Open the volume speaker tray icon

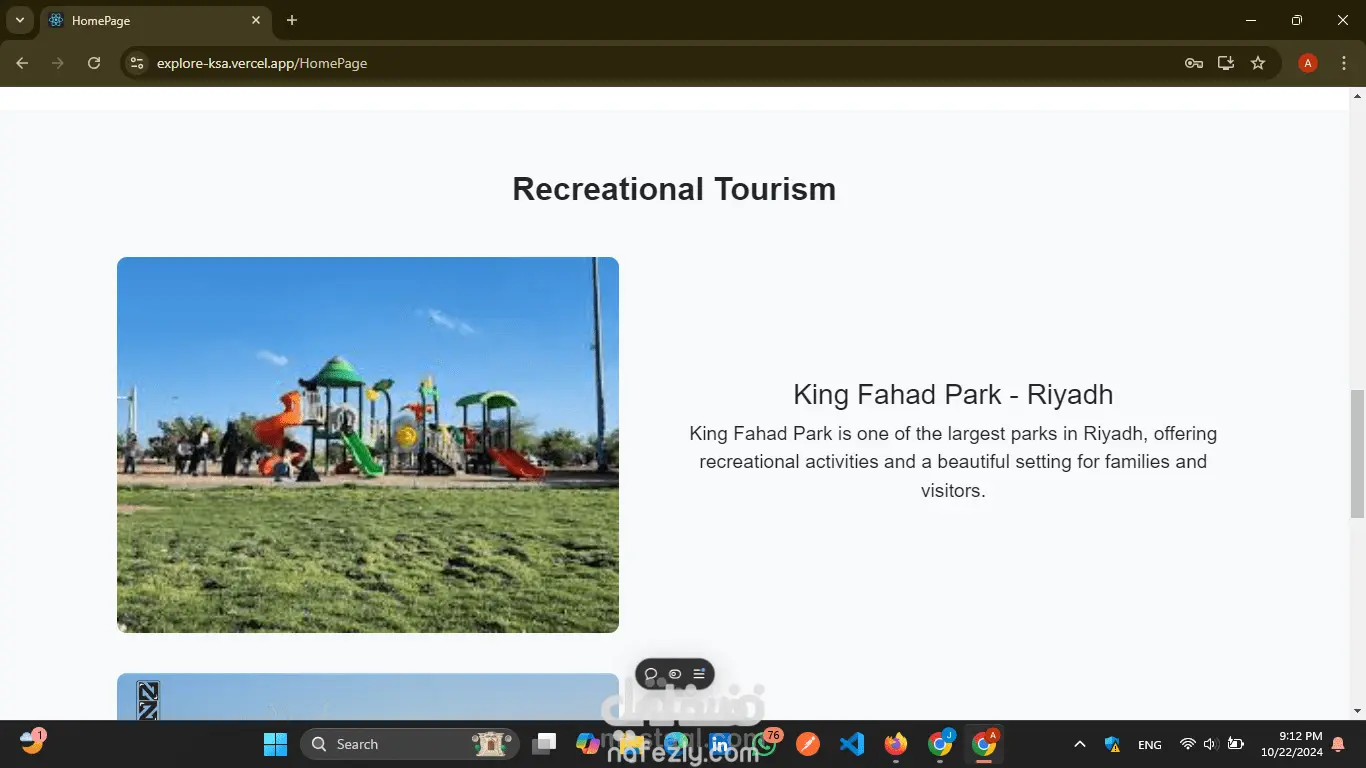tap(1210, 744)
